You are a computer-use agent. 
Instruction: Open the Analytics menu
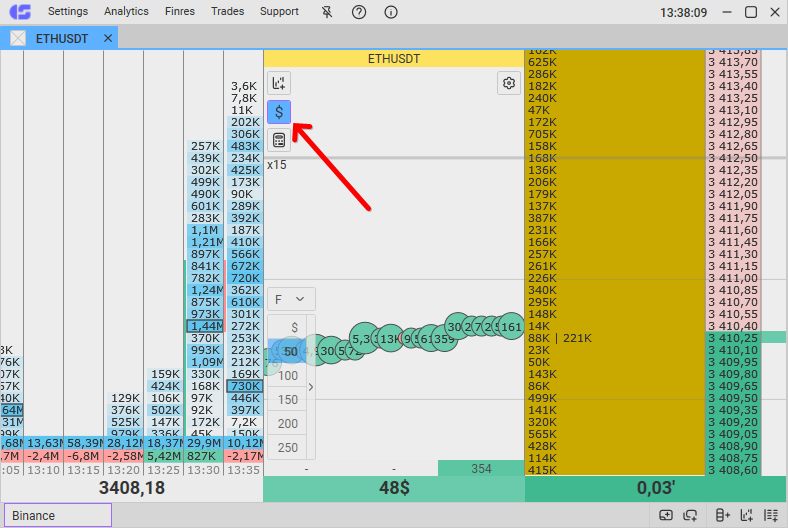tap(126, 12)
